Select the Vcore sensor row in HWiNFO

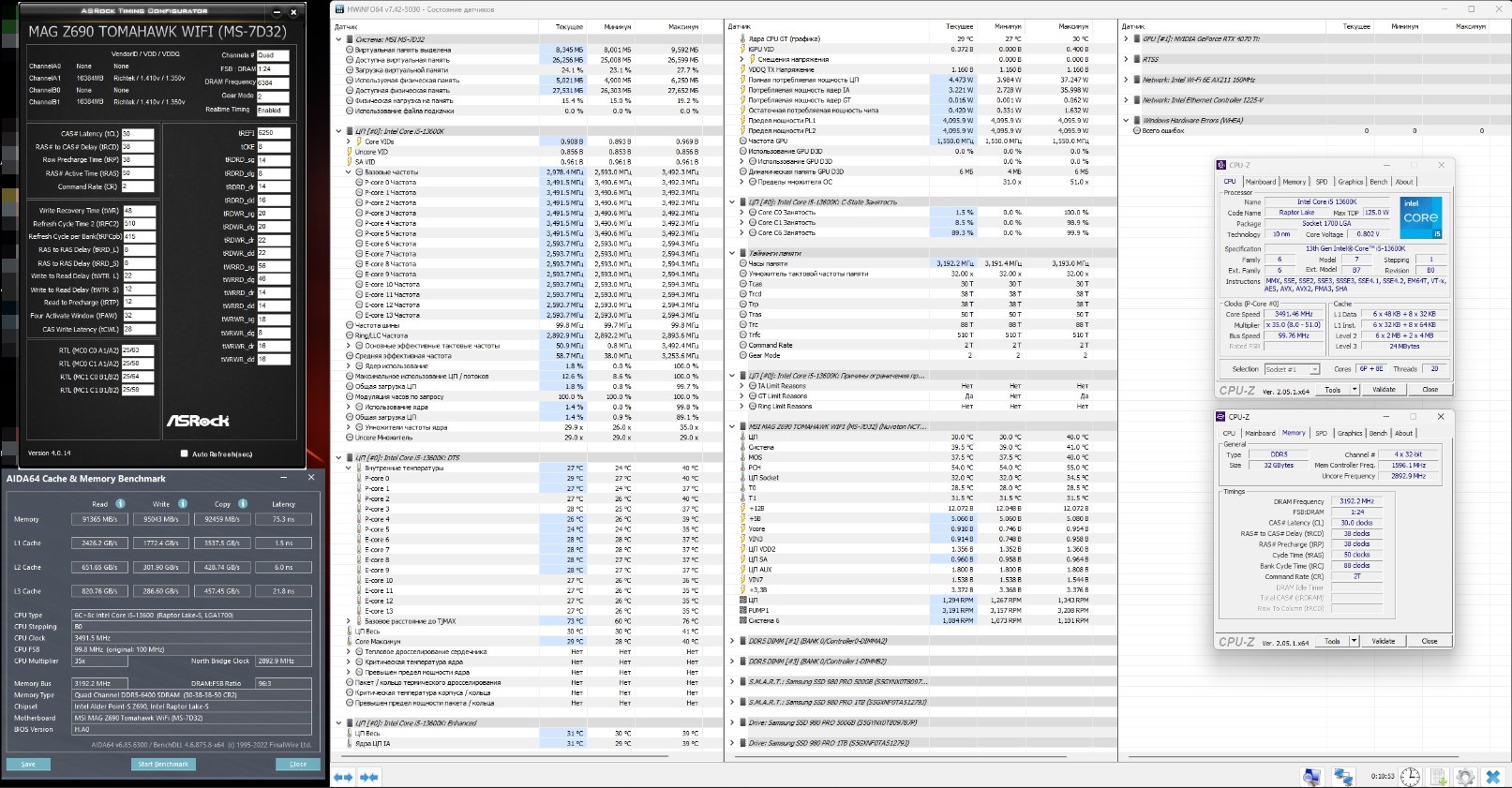coord(921,529)
